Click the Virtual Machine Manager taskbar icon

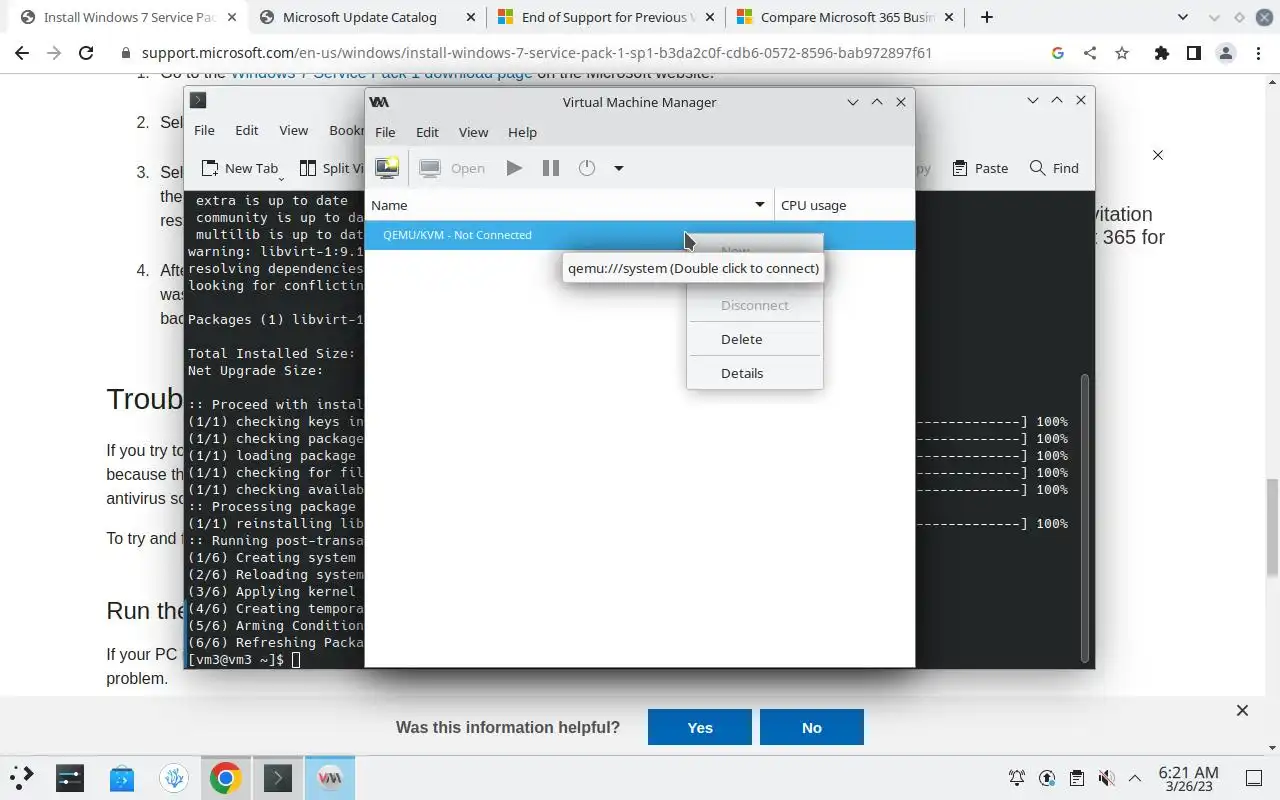pyautogui.click(x=330, y=777)
